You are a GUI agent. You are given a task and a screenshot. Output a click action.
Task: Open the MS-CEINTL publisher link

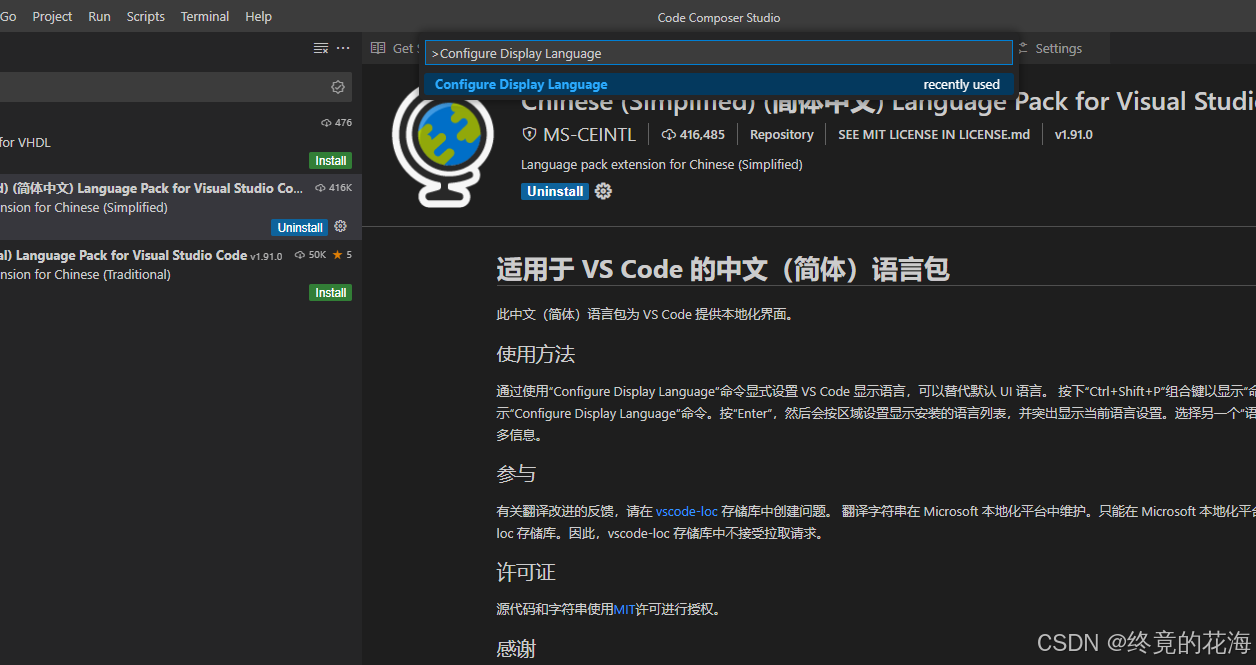pyautogui.click(x=589, y=134)
